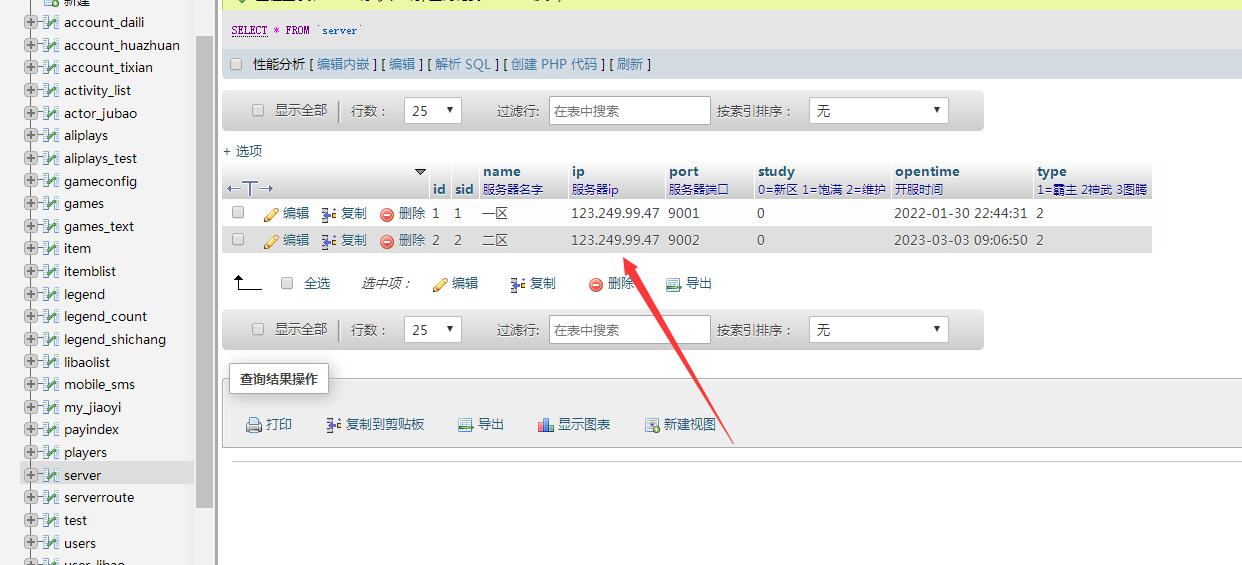Click the 解析 SQL link

pos(463,64)
